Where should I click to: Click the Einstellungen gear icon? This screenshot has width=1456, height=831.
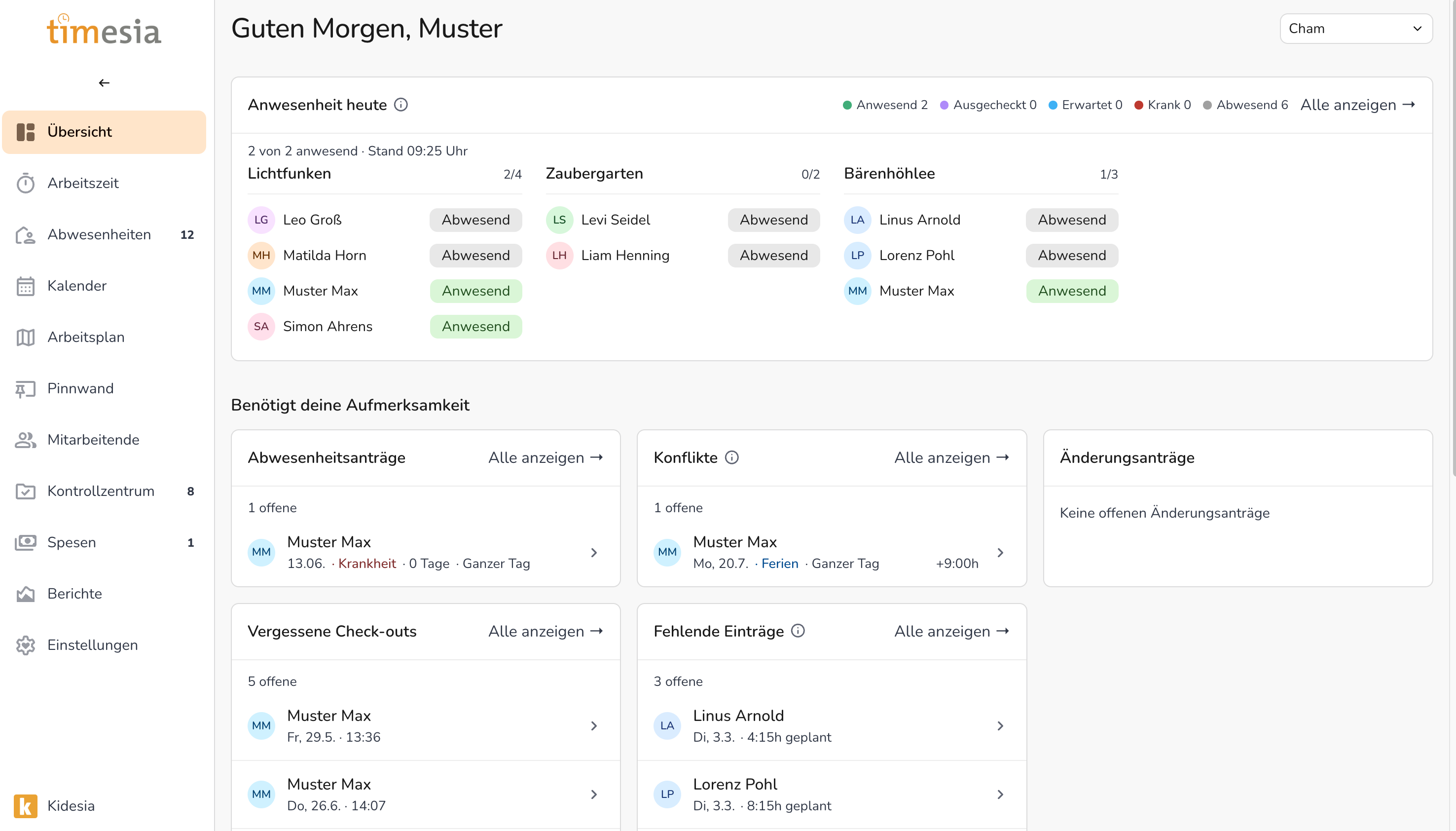26,645
